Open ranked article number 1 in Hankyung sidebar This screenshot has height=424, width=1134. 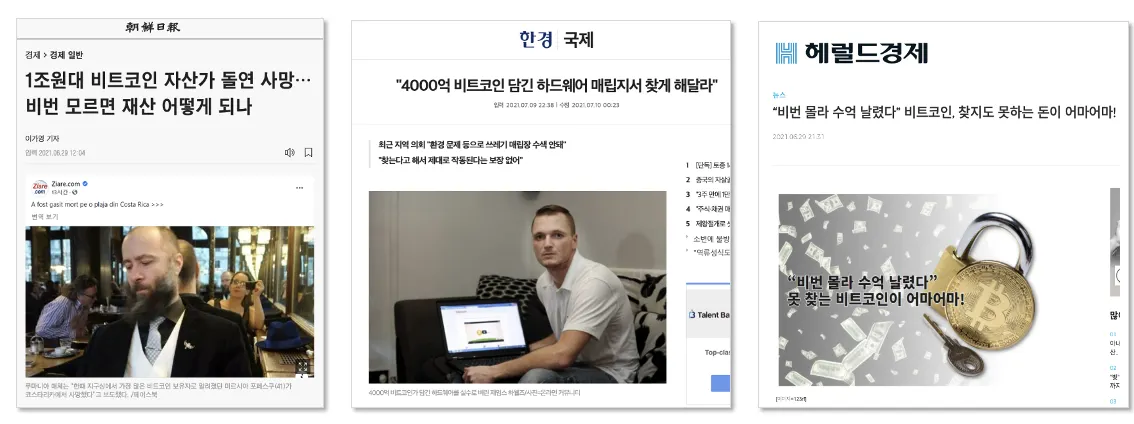click(708, 166)
